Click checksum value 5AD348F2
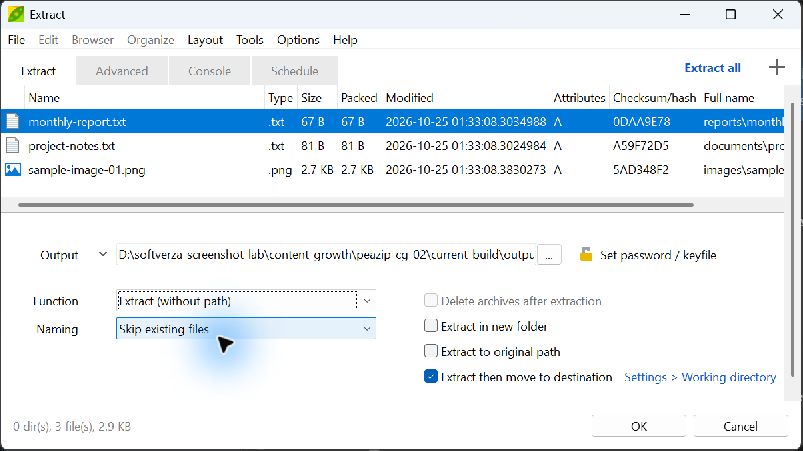803x451 pixels. pyautogui.click(x=641, y=169)
